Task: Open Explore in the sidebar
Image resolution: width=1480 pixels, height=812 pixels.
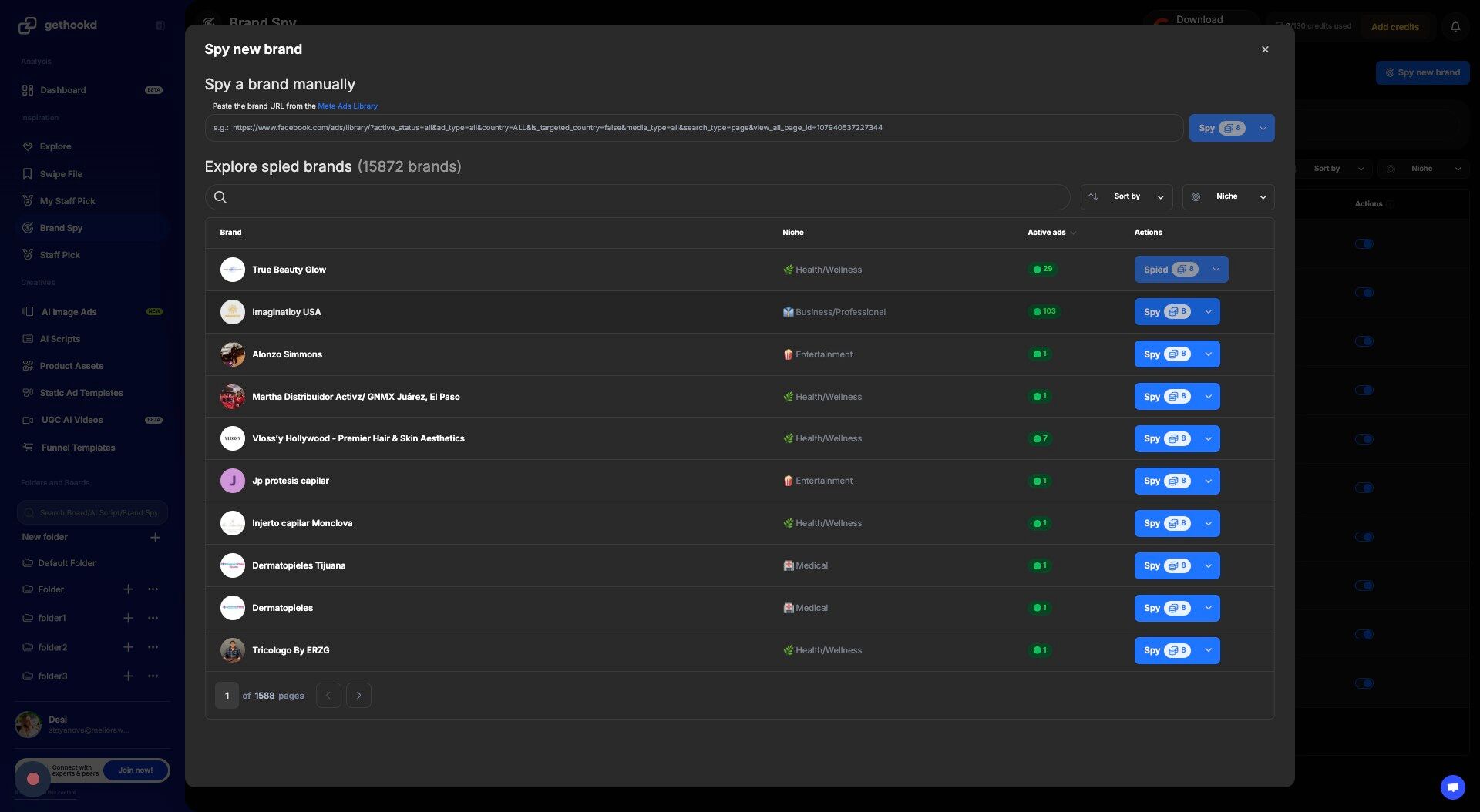Action: point(55,146)
